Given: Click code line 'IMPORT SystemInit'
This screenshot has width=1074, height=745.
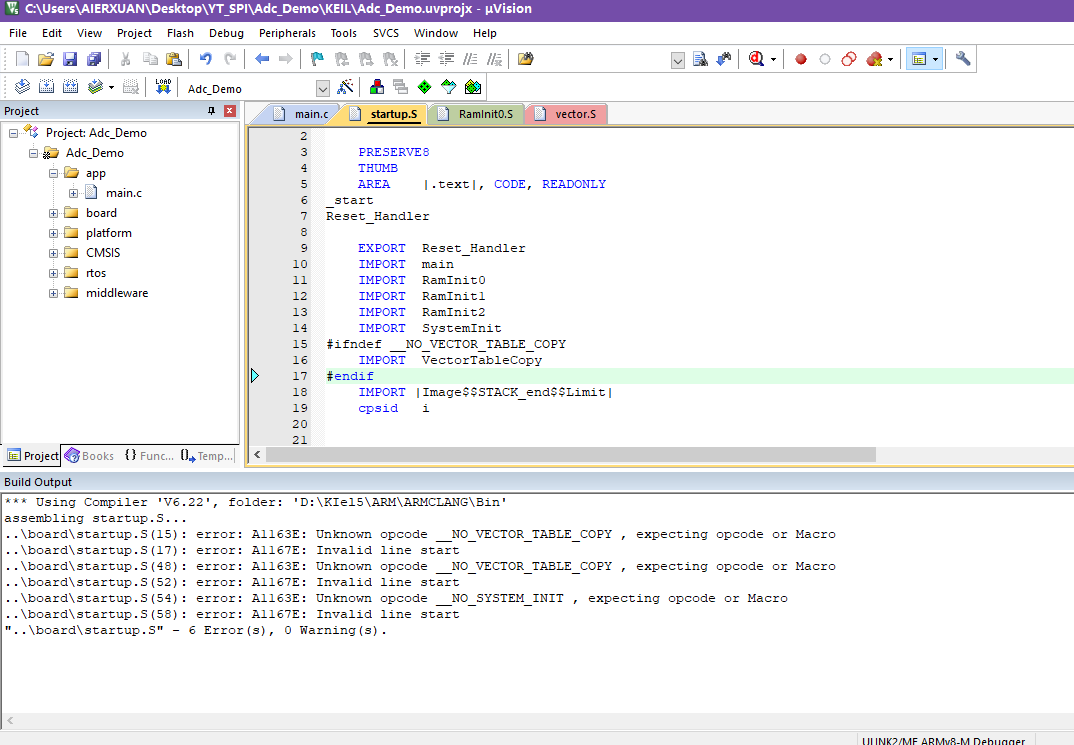Looking at the screenshot, I should tap(429, 328).
